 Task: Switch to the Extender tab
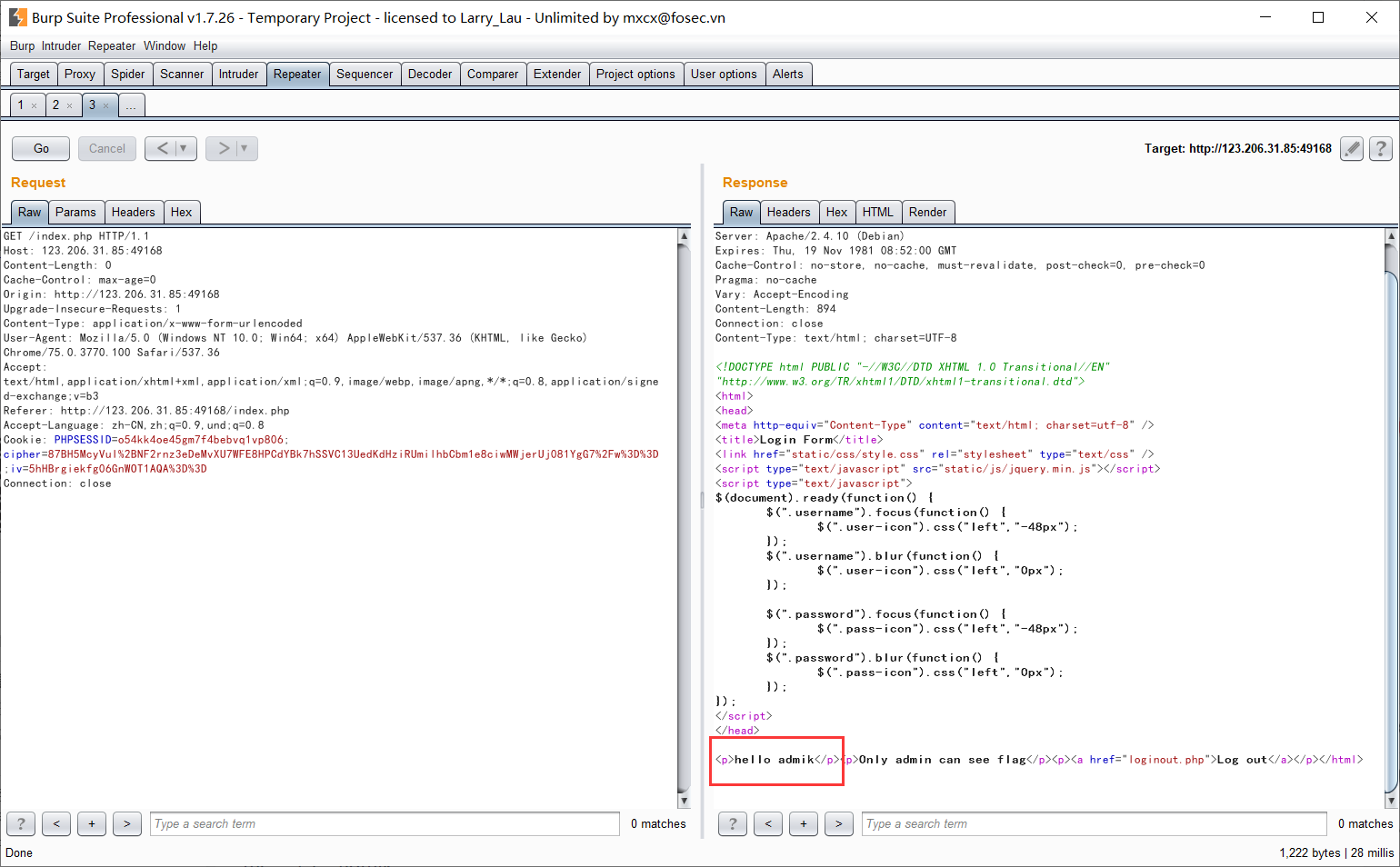(x=557, y=74)
